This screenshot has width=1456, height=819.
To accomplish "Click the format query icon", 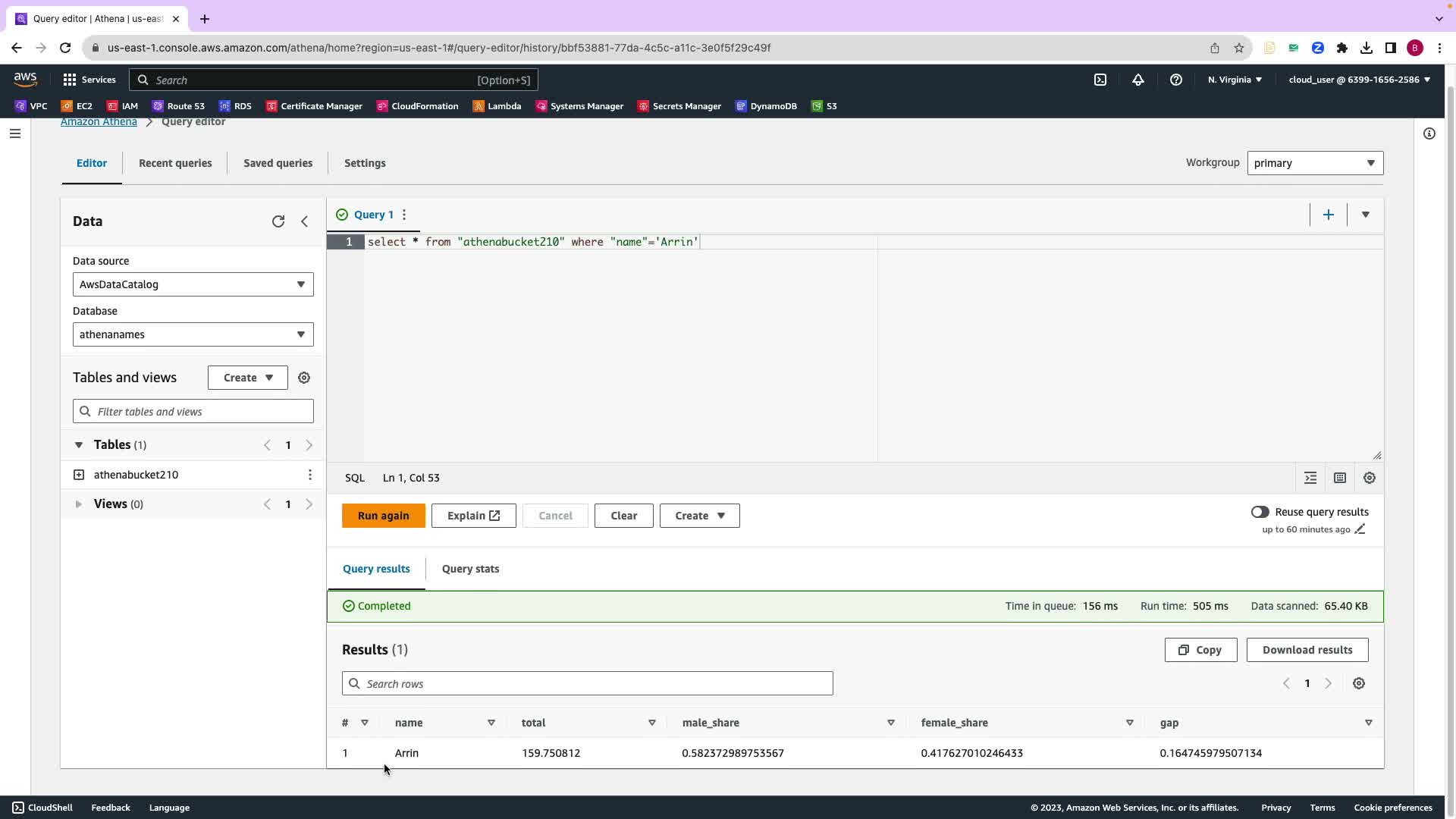I will point(1310,478).
